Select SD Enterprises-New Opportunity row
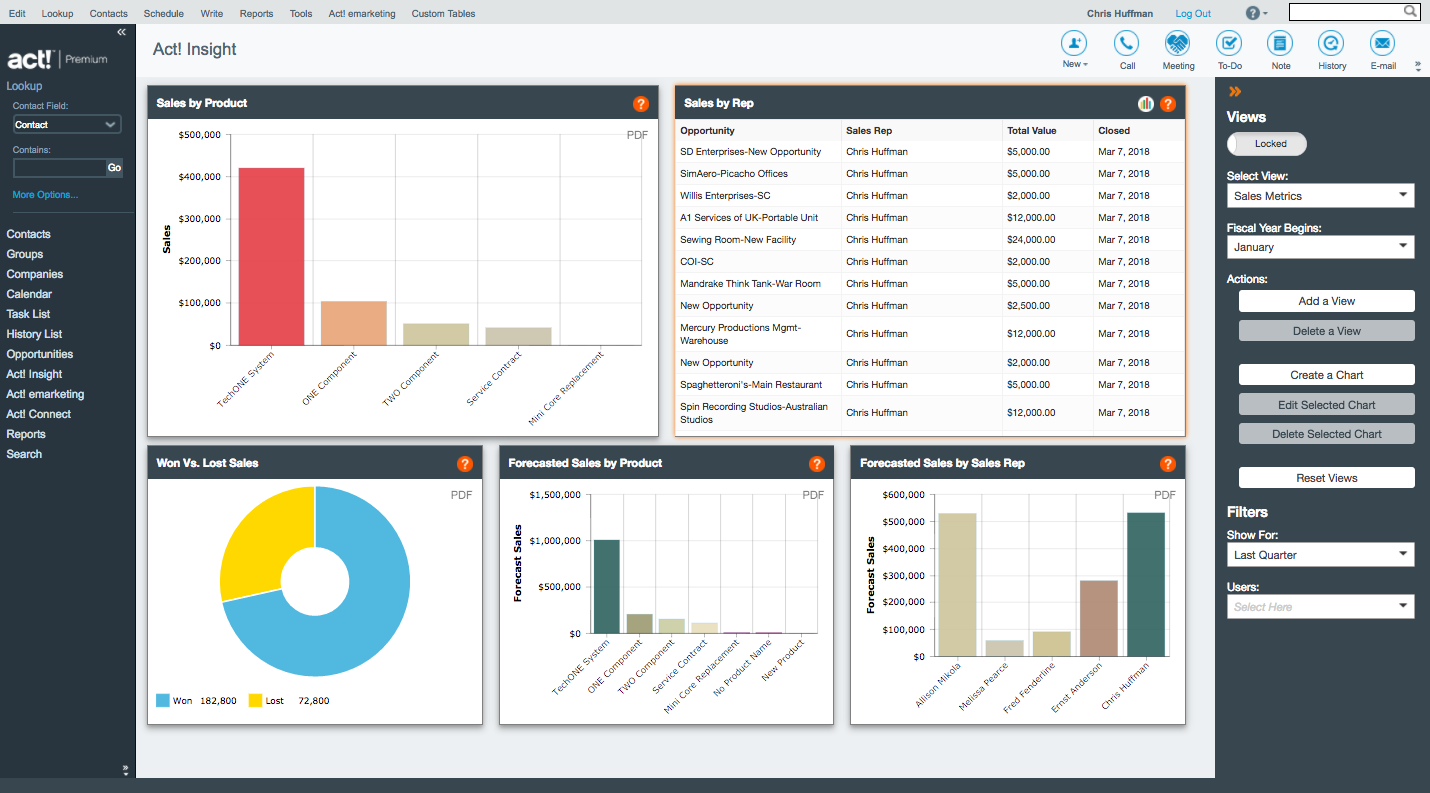 [930, 152]
